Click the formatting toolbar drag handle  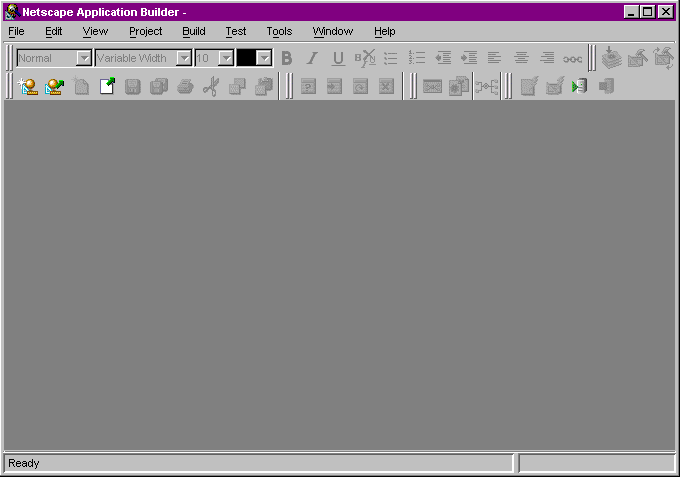[x=10, y=58]
